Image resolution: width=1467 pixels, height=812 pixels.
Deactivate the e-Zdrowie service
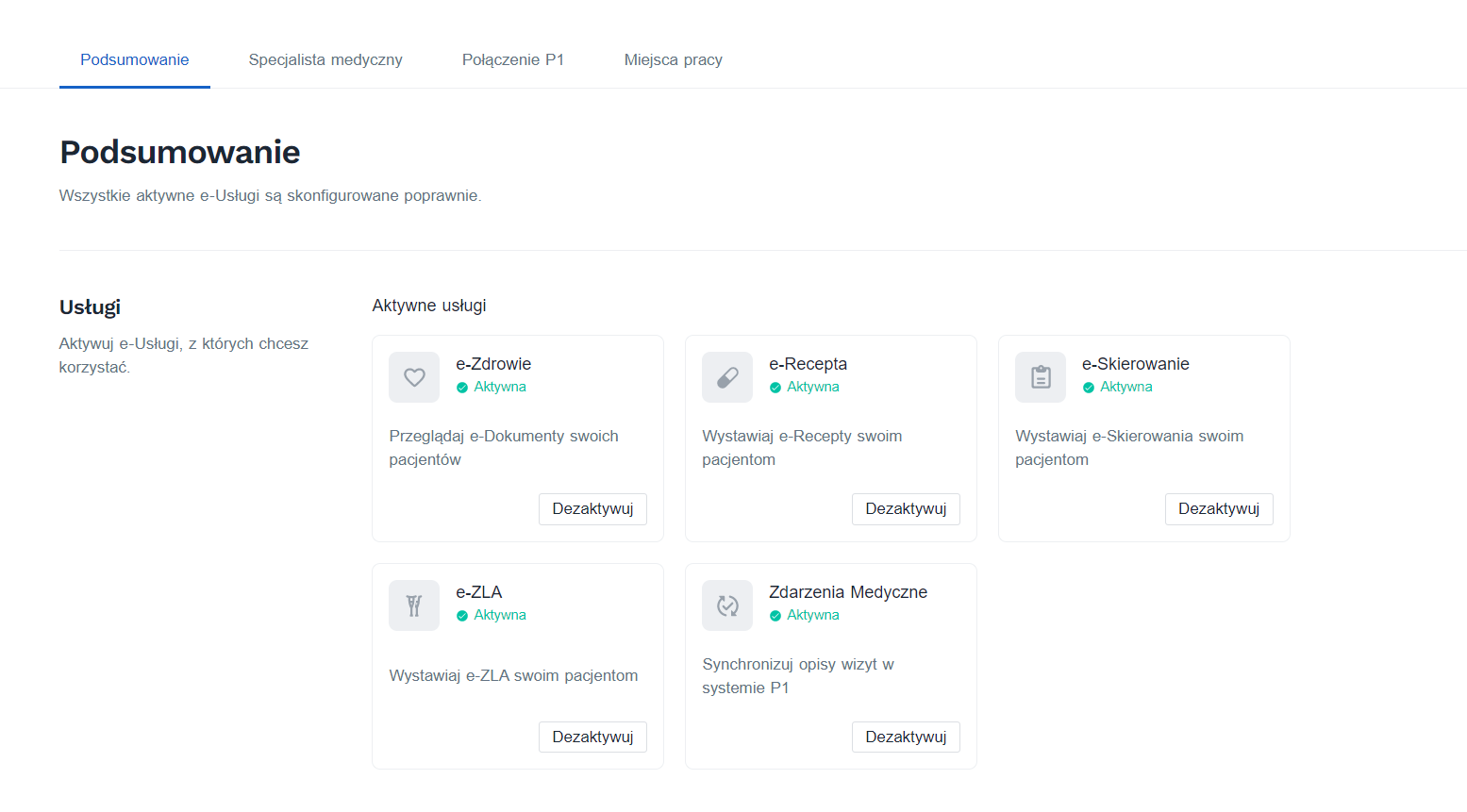[592, 508]
